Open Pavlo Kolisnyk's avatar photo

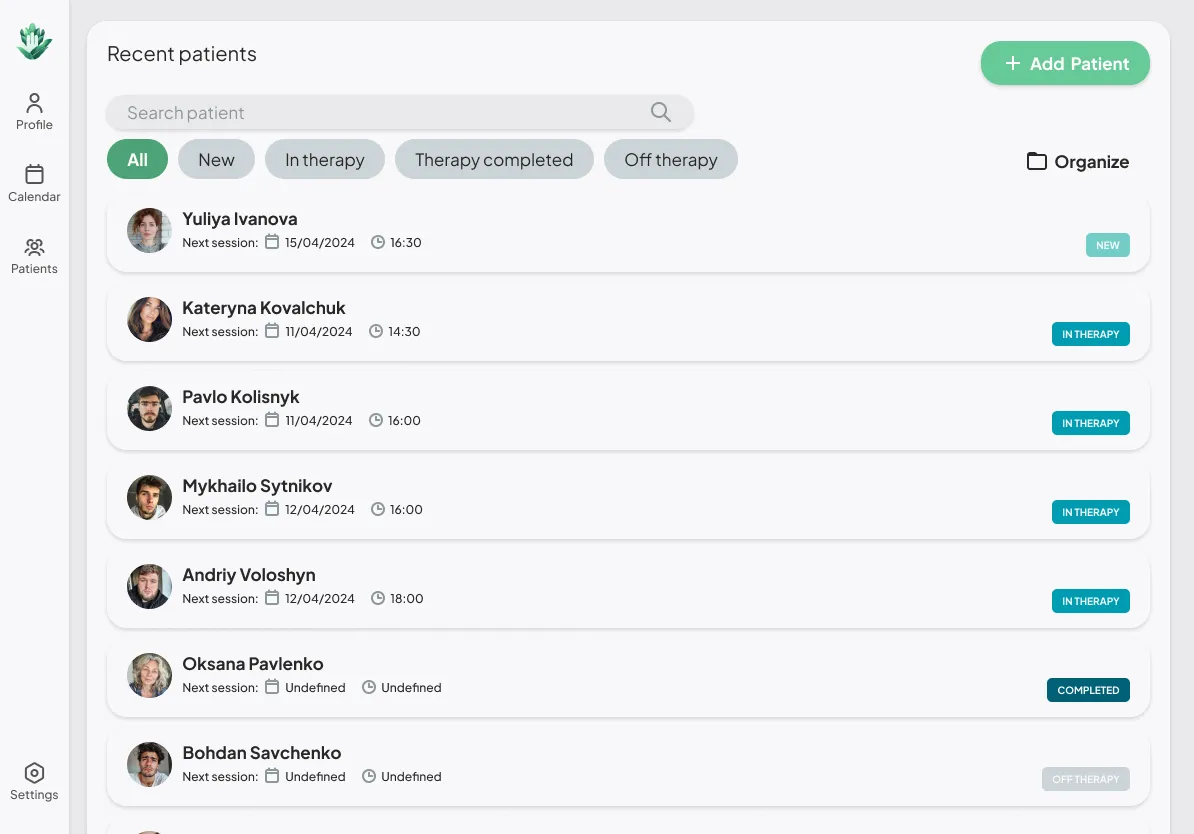pyautogui.click(x=149, y=408)
